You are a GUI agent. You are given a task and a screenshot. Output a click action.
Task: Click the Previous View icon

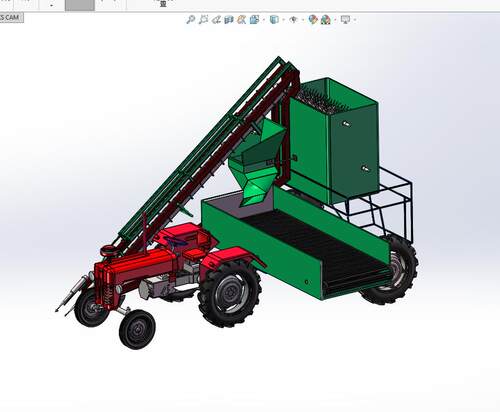(x=216, y=20)
